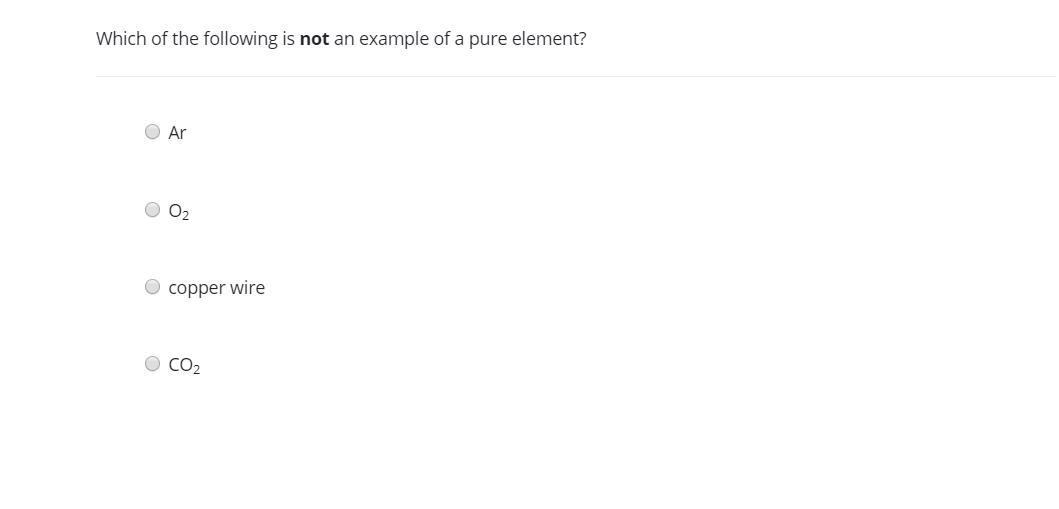
Task: Click the word "example" in the question
Action: [x=393, y=39]
